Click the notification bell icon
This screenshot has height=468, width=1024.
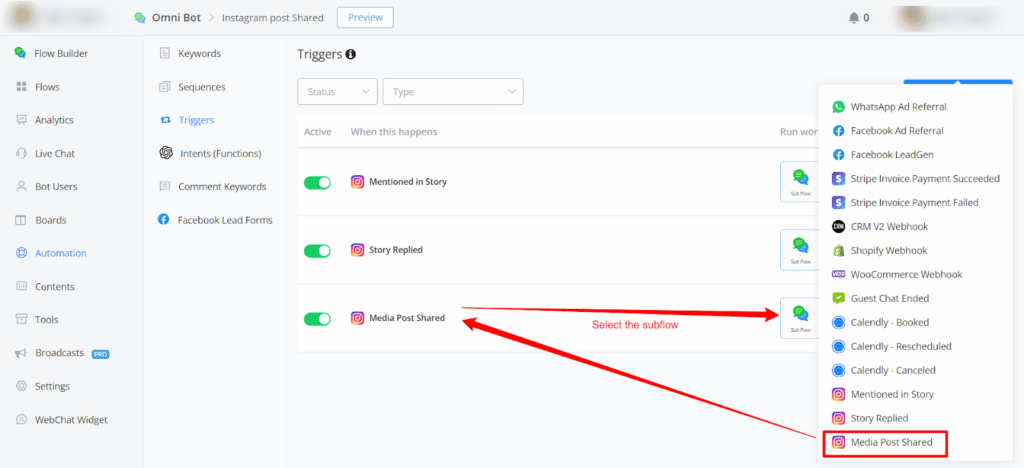point(853,17)
